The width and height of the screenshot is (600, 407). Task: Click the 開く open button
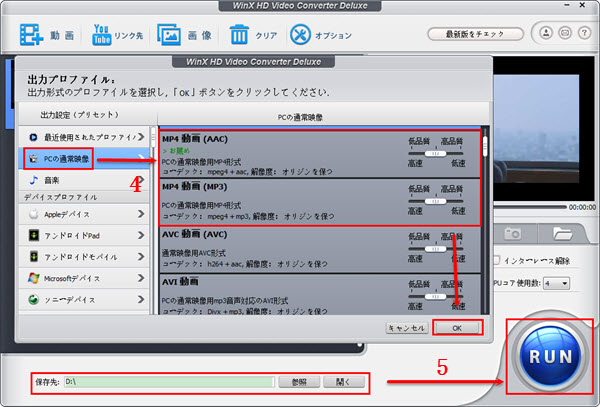coord(344,382)
